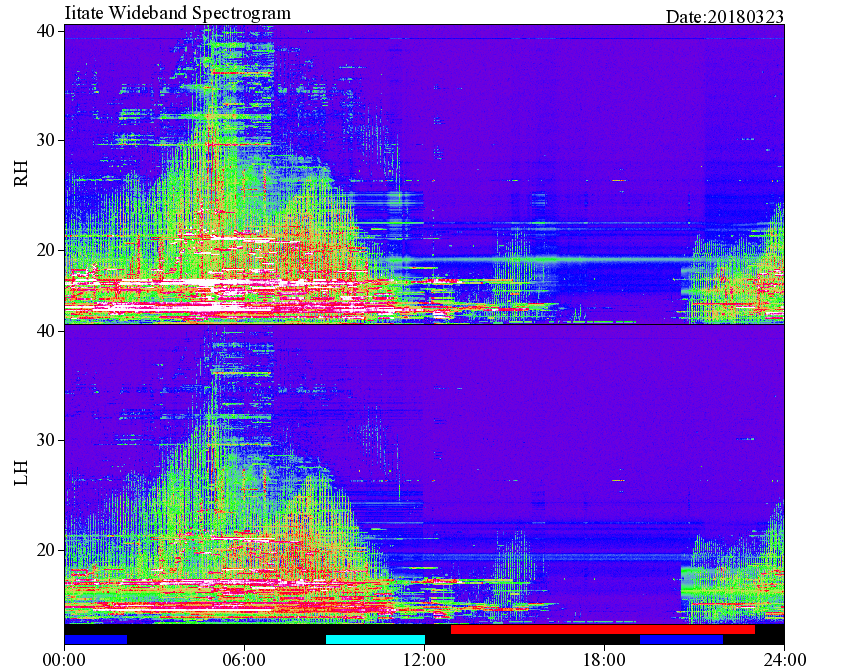Click the 12:00 time axis label
848x668 pixels.
pos(425,660)
